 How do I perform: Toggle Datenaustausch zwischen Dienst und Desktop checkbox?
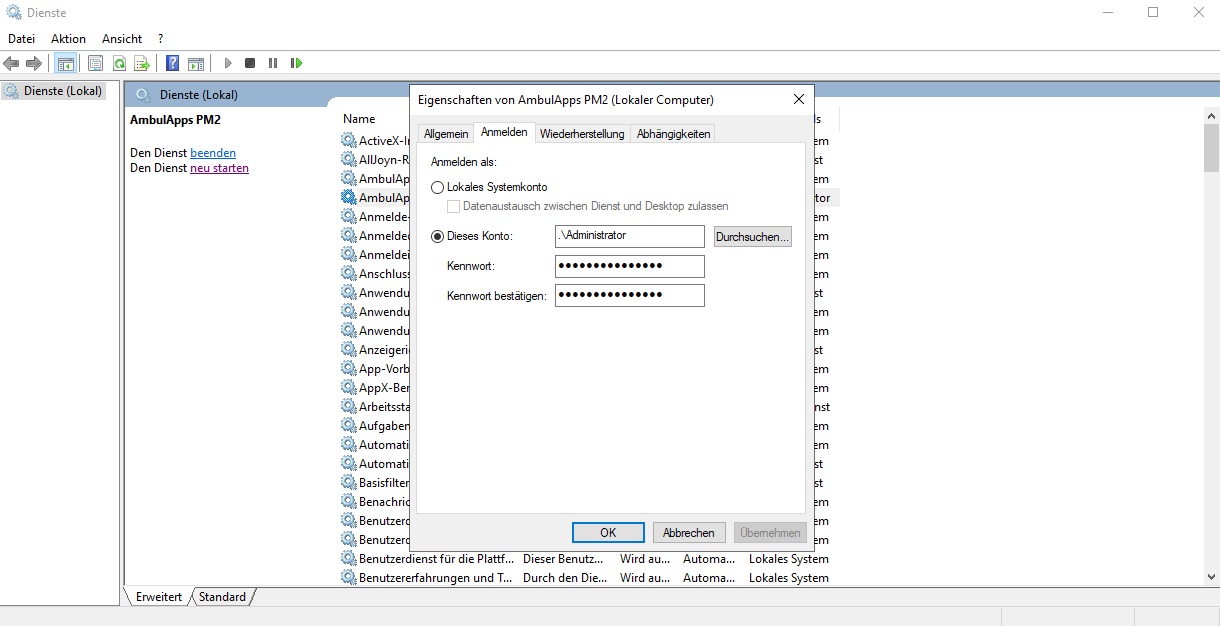point(453,206)
